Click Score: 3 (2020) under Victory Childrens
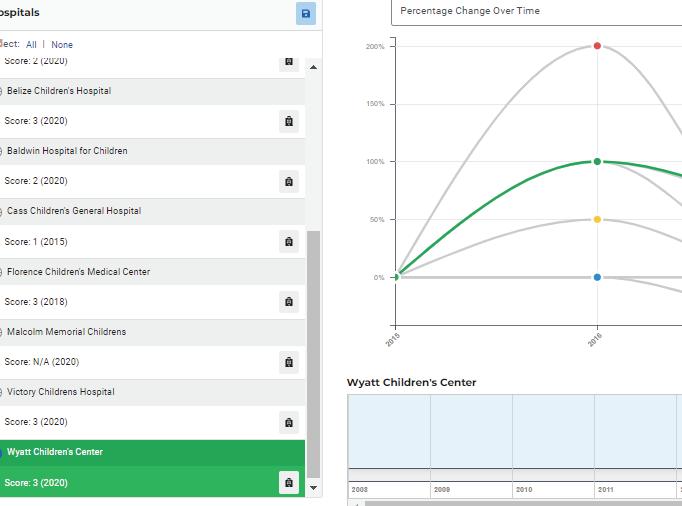Image resolution: width=682 pixels, height=506 pixels. click(x=36, y=422)
